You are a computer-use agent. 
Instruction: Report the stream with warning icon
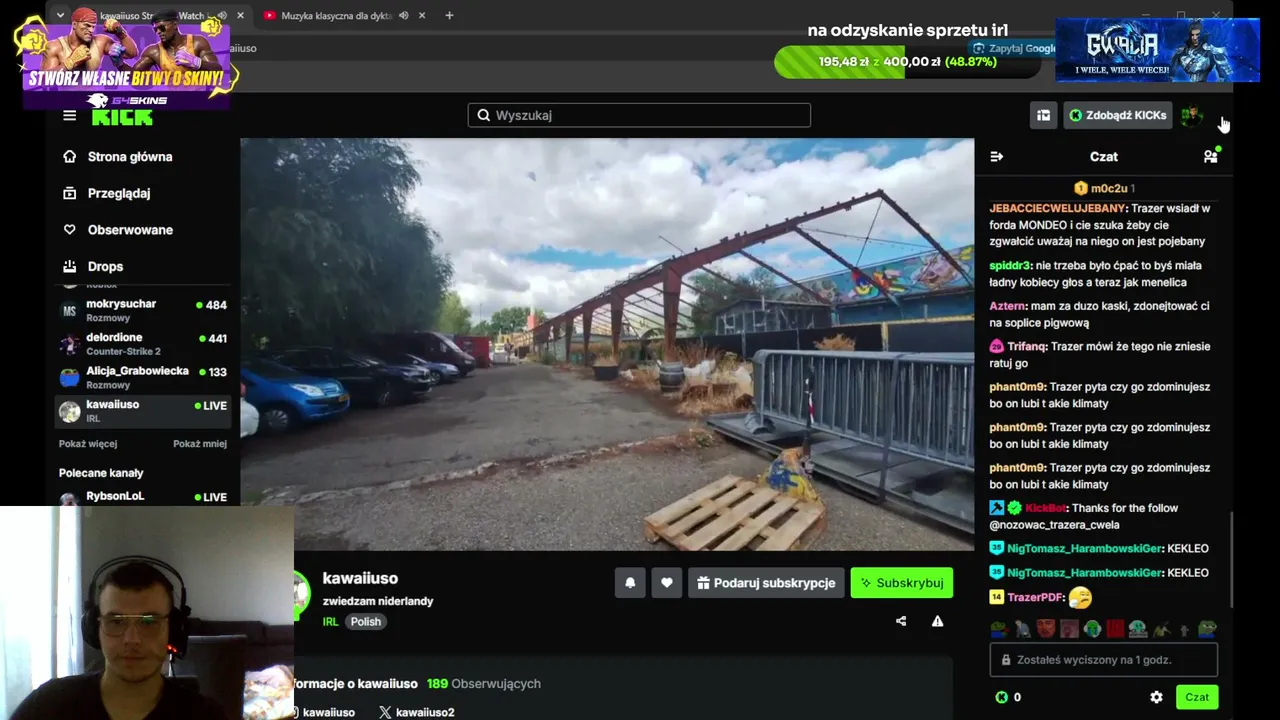pos(937,621)
